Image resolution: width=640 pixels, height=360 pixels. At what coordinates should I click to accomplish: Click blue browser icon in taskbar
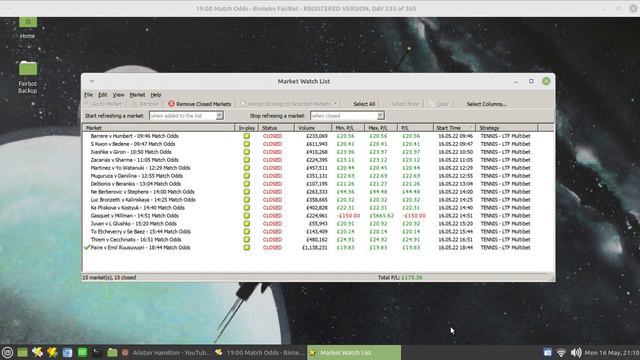(x=67, y=353)
